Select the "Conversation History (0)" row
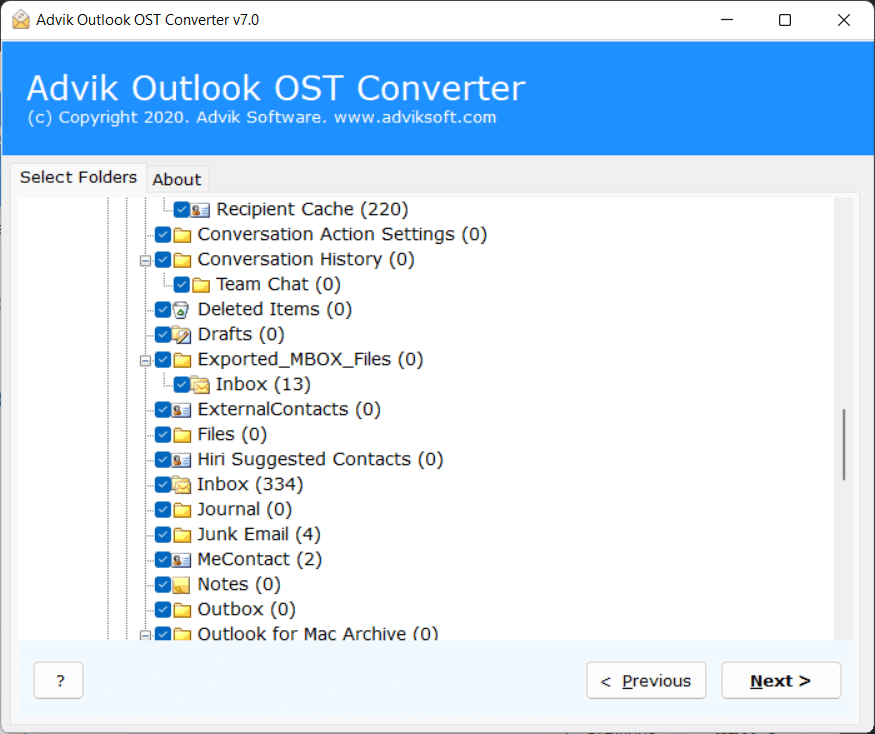The height and width of the screenshot is (734, 875). pyautogui.click(x=306, y=260)
